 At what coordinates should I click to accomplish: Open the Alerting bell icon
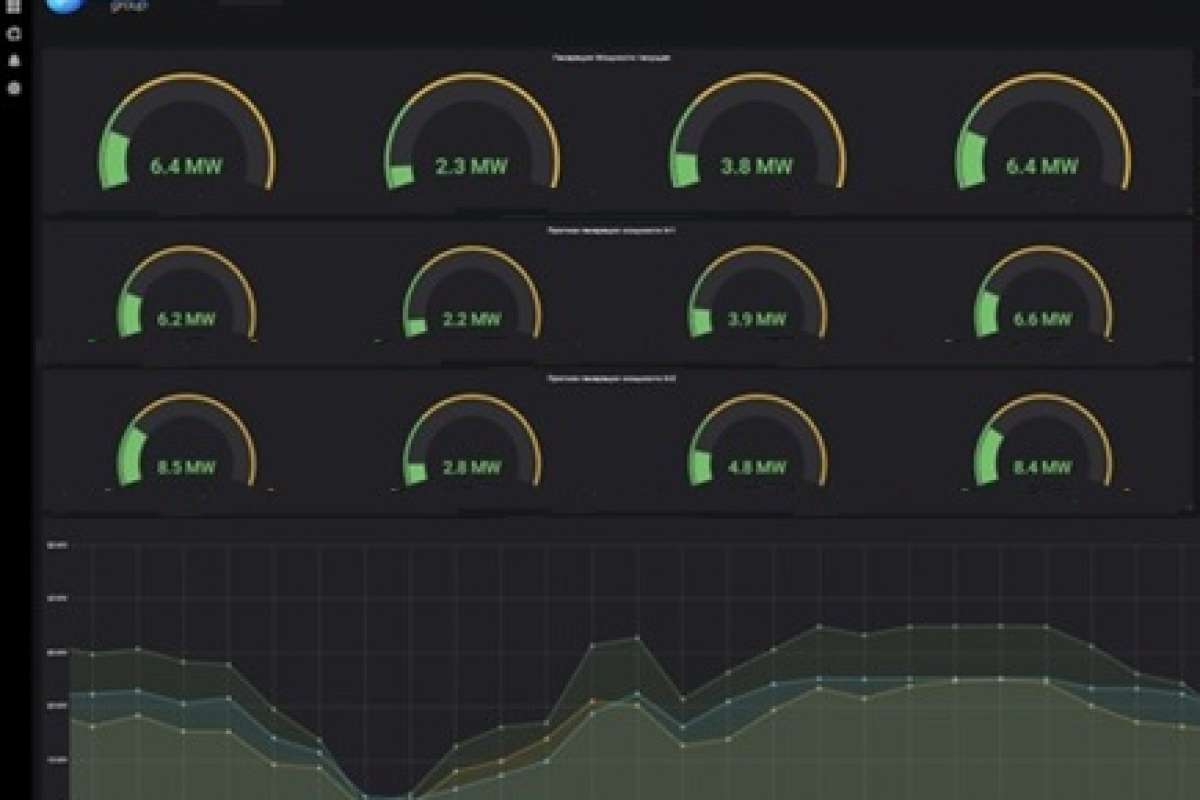point(14,61)
